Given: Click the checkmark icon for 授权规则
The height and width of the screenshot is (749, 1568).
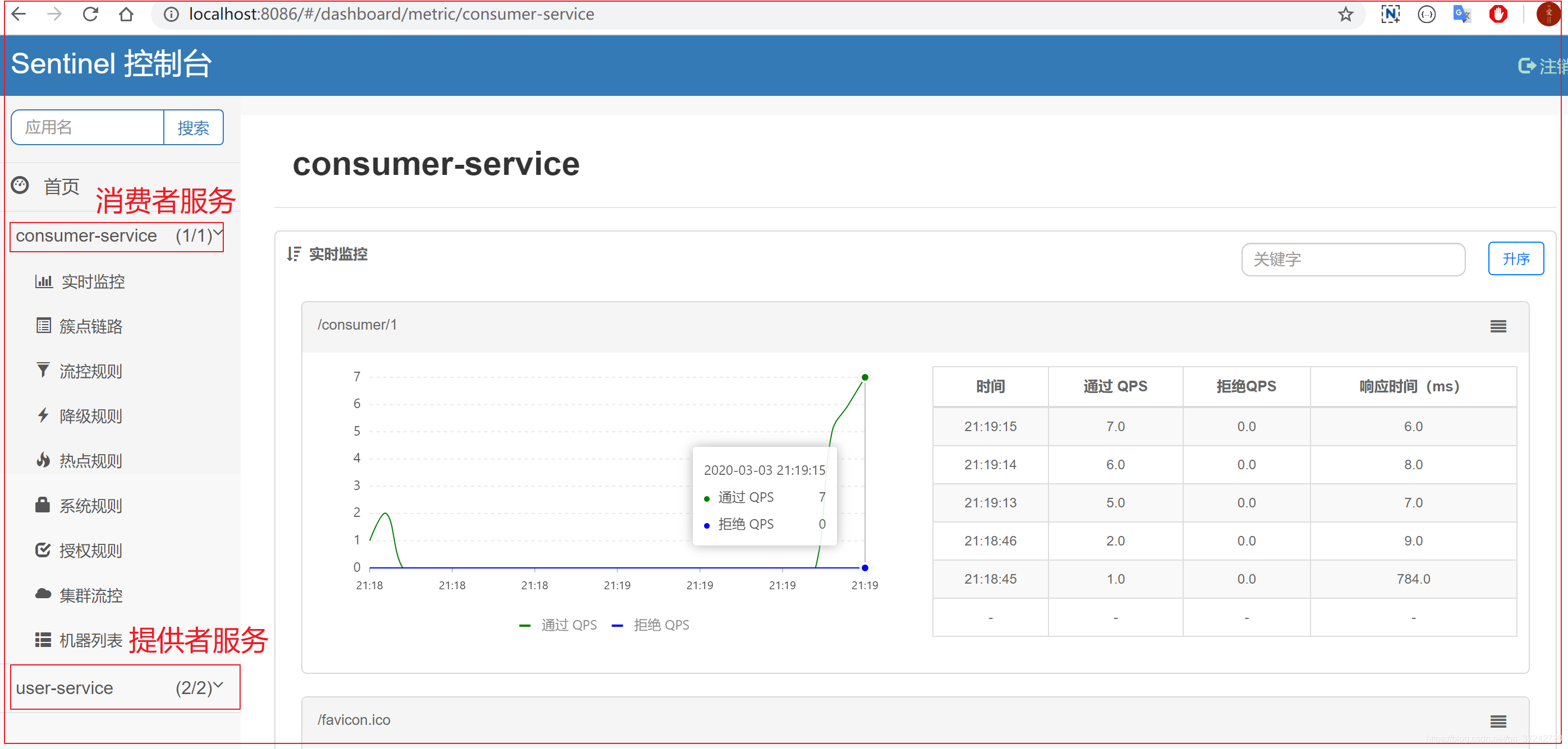Looking at the screenshot, I should 43,549.
